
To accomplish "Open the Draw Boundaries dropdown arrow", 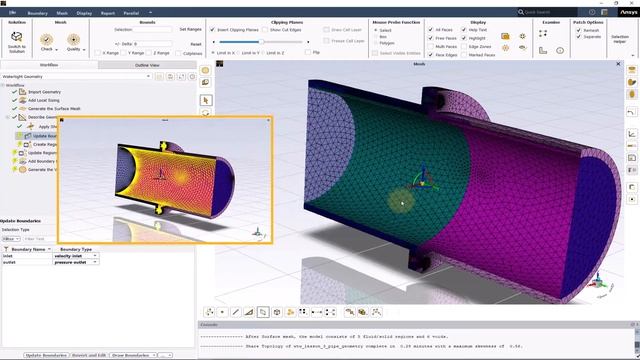I will 154,355.
